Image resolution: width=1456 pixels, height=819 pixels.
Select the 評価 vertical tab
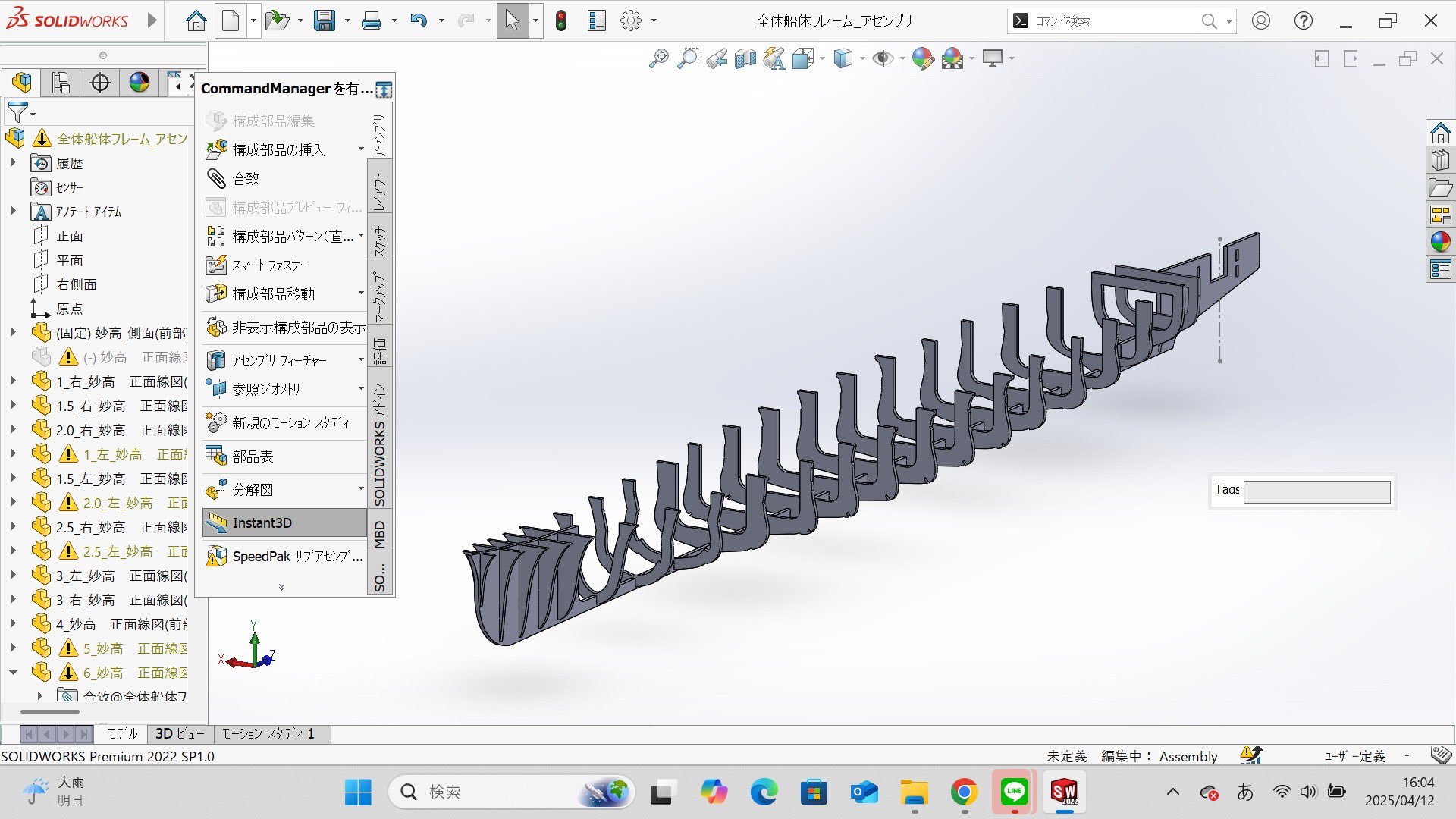380,352
